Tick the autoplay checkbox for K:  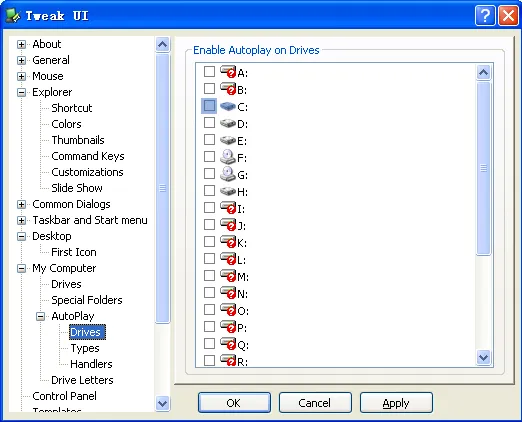click(209, 241)
